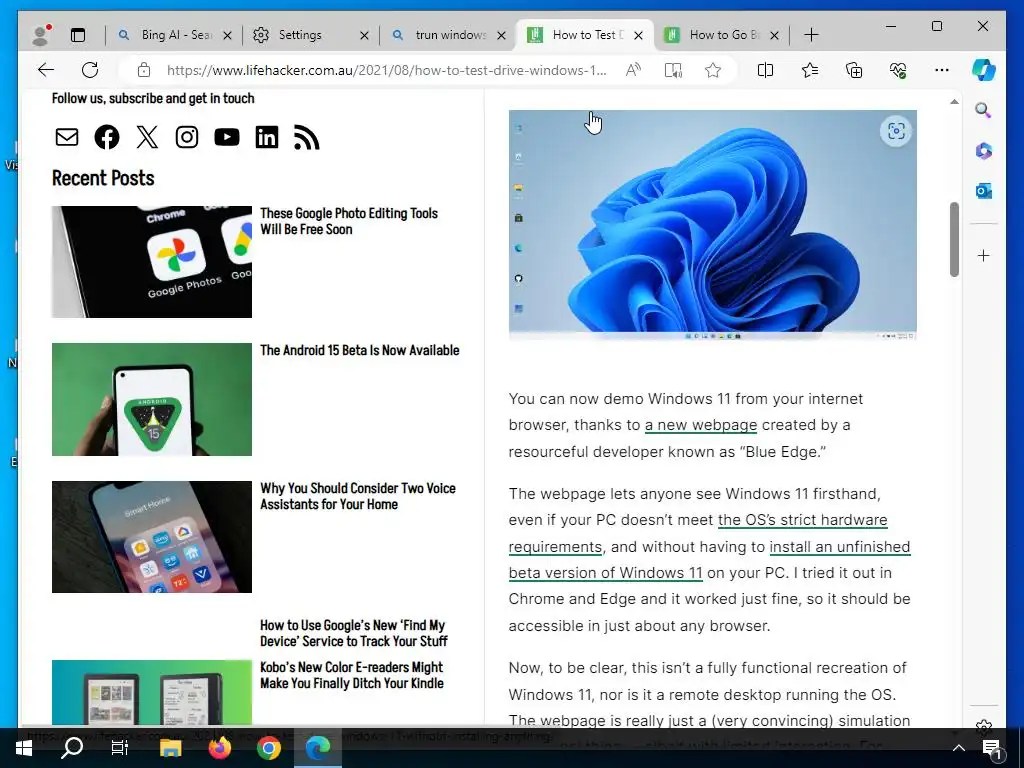Open Windows Start menu

point(24,747)
